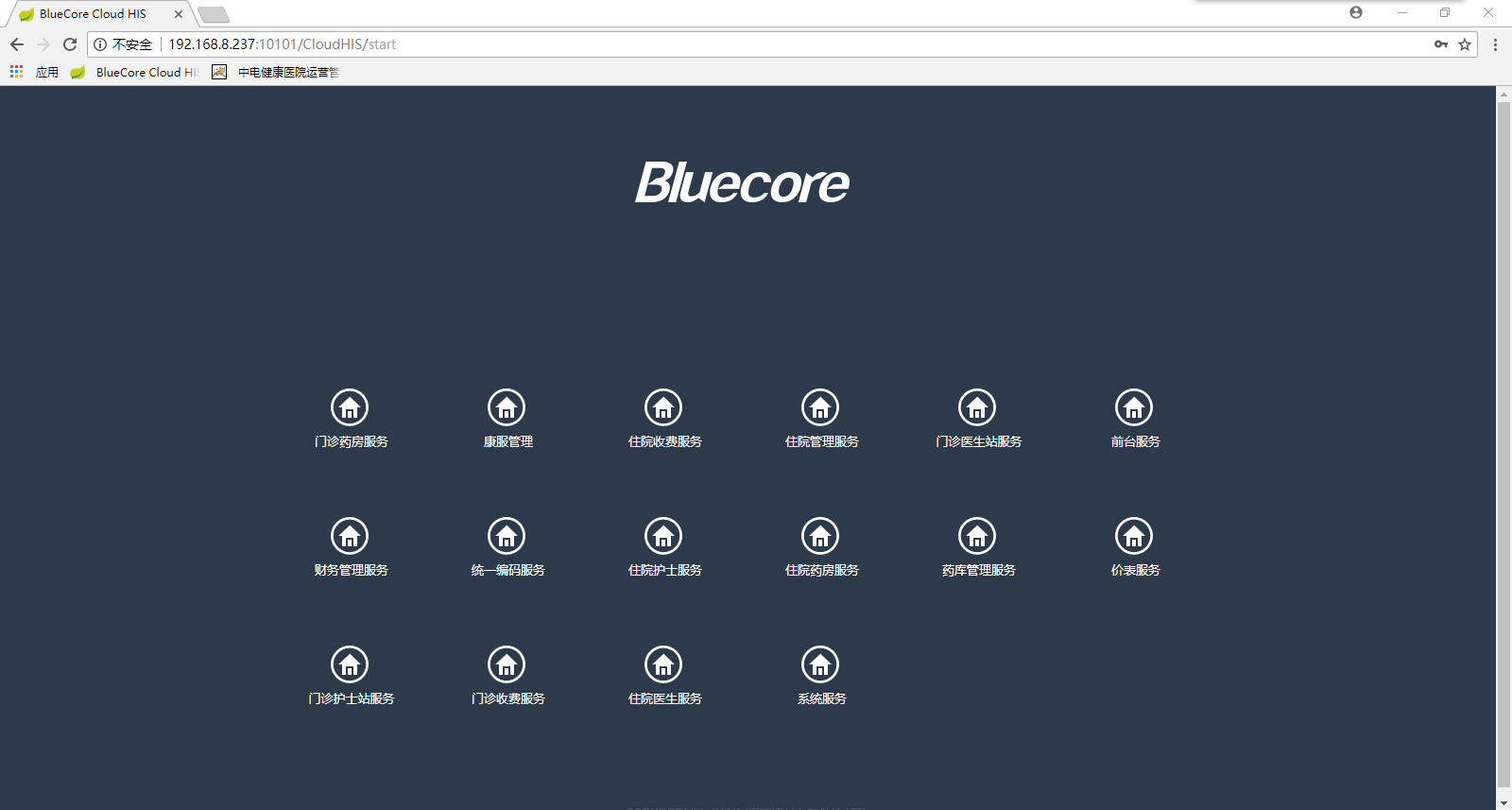This screenshot has width=1512, height=810.
Task: Click the 财务管理服务 text label
Action: click(352, 570)
